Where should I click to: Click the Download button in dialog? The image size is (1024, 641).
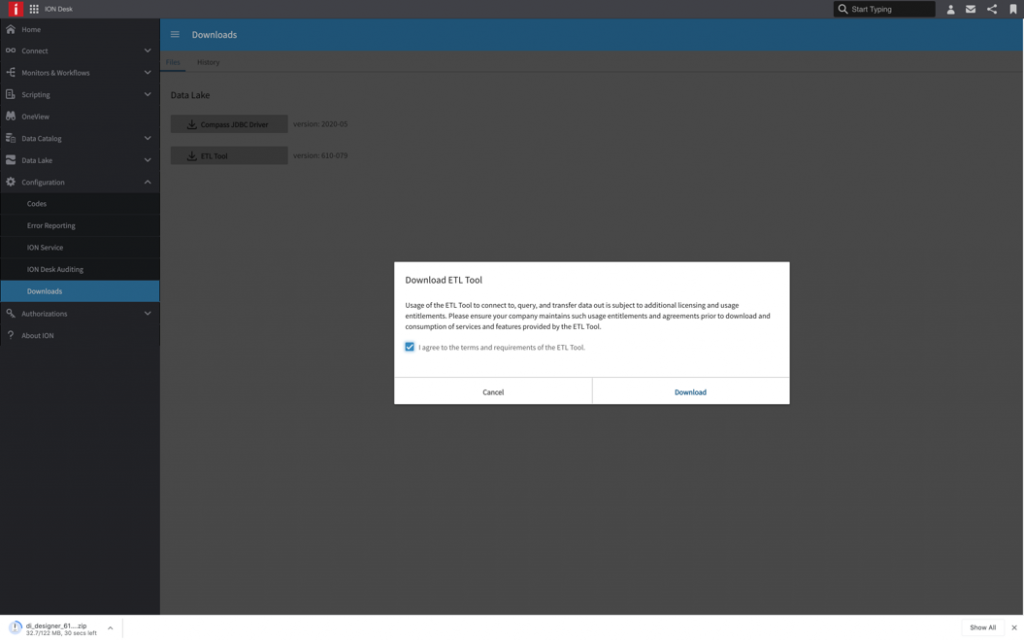[690, 392]
